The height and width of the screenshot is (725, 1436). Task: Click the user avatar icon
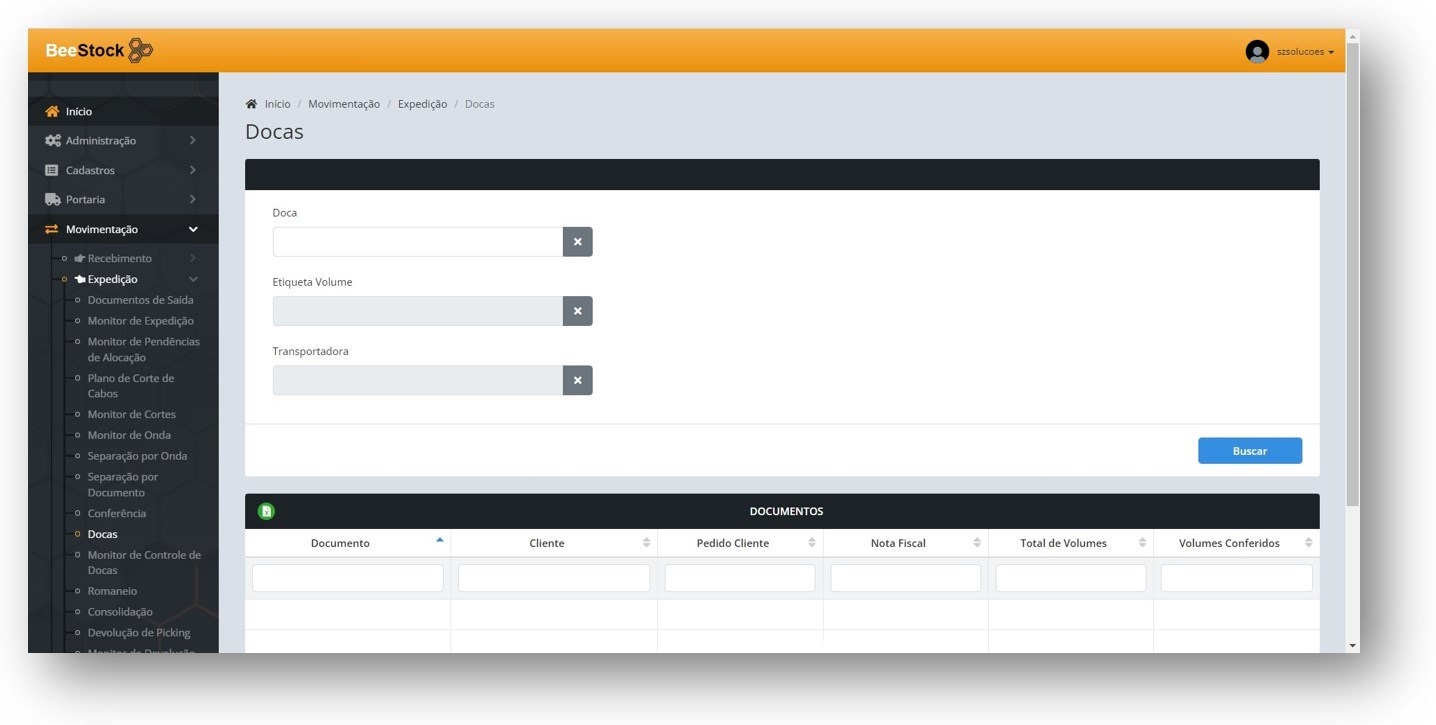pyautogui.click(x=1257, y=52)
